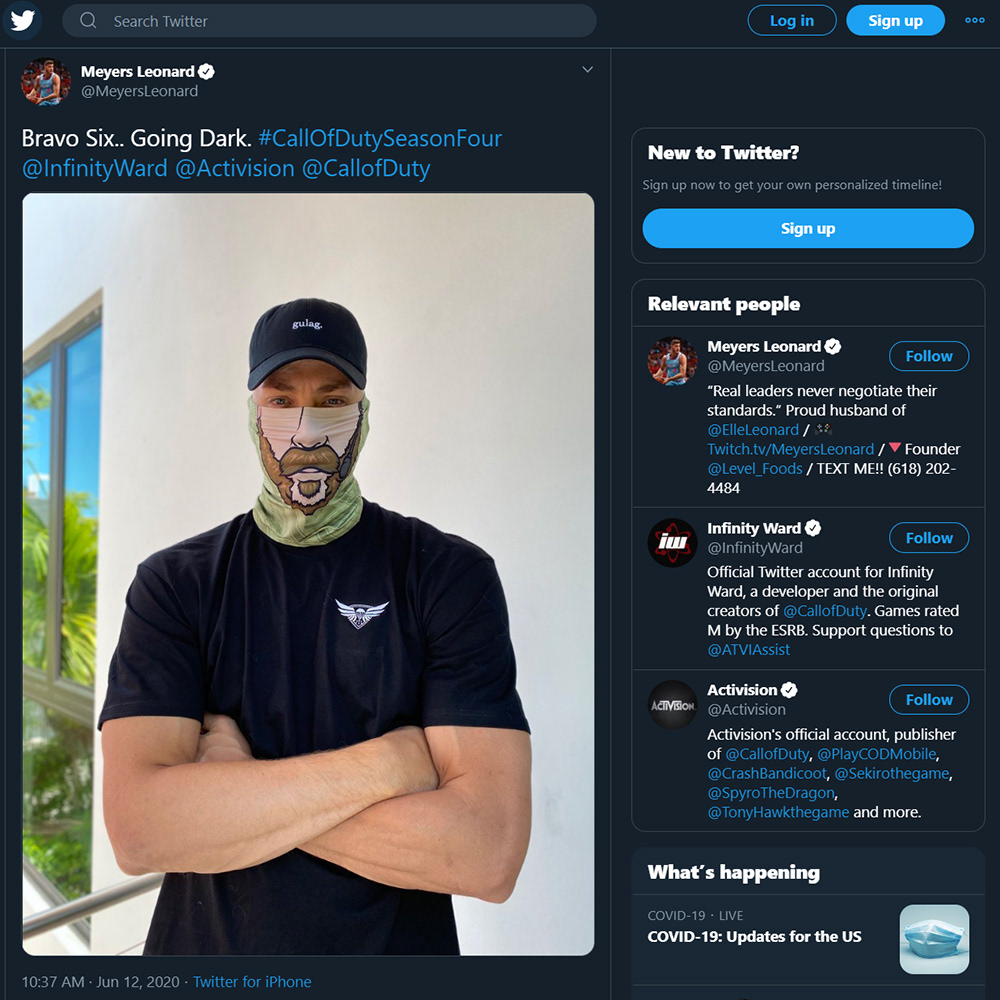The height and width of the screenshot is (1000, 1000).
Task: Follow Meyers Leonard
Action: [x=928, y=356]
